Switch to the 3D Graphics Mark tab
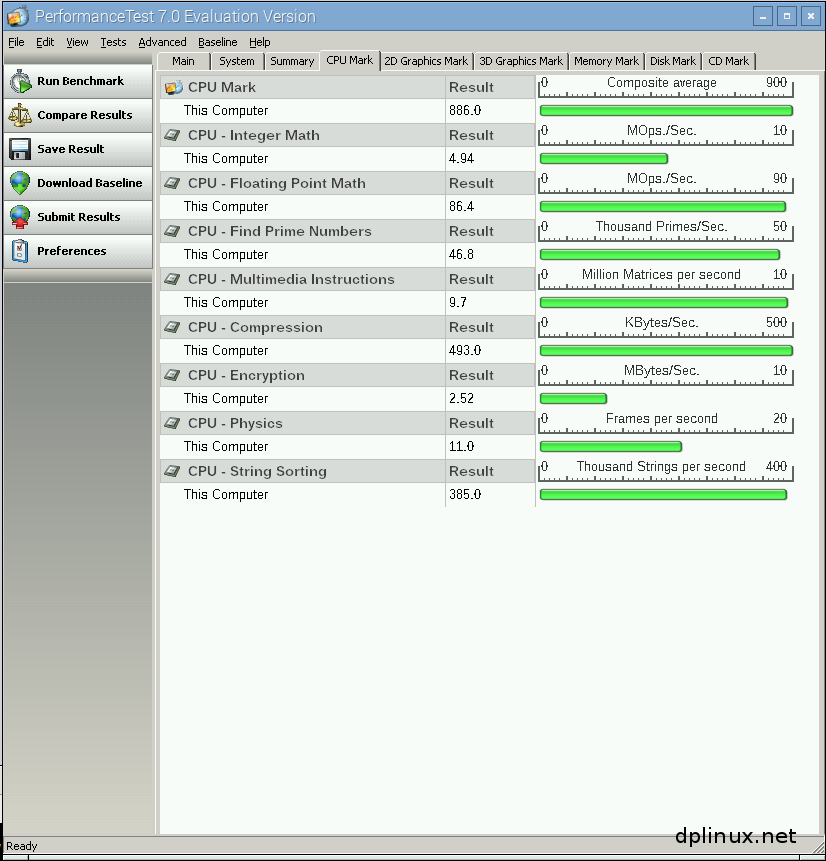 (x=521, y=61)
